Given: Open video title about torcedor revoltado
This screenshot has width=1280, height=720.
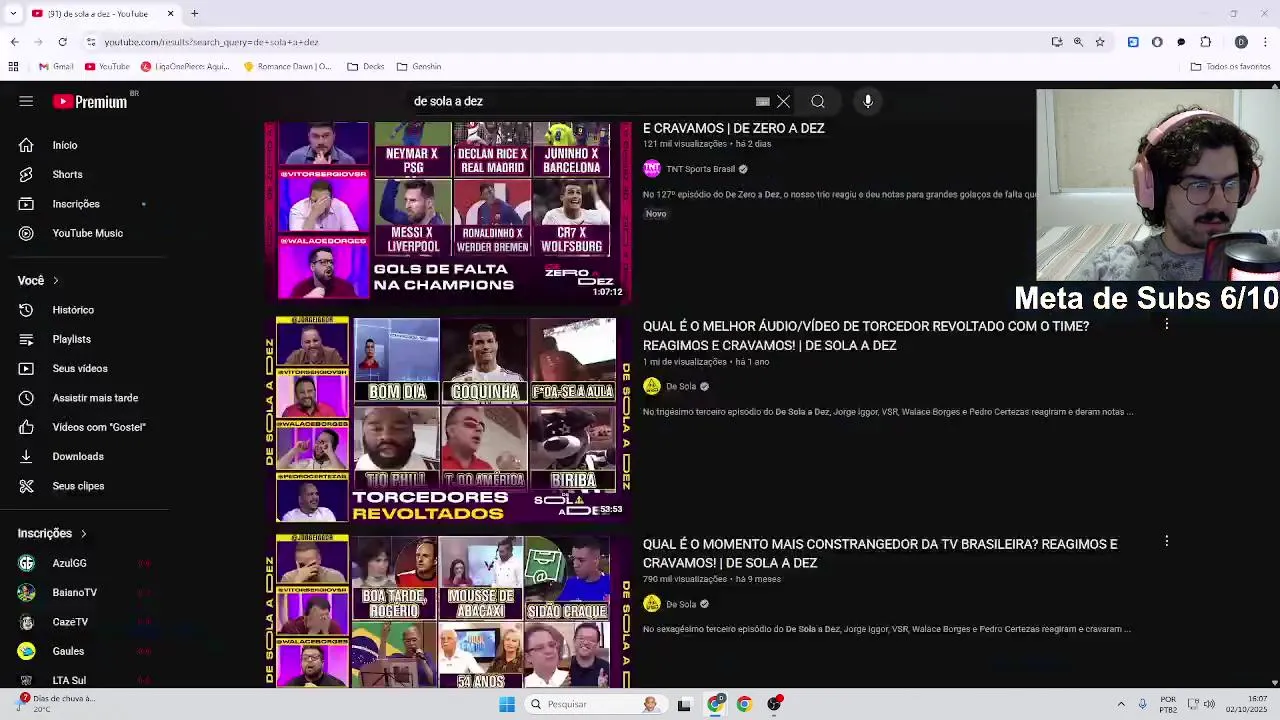Looking at the screenshot, I should click(x=866, y=336).
